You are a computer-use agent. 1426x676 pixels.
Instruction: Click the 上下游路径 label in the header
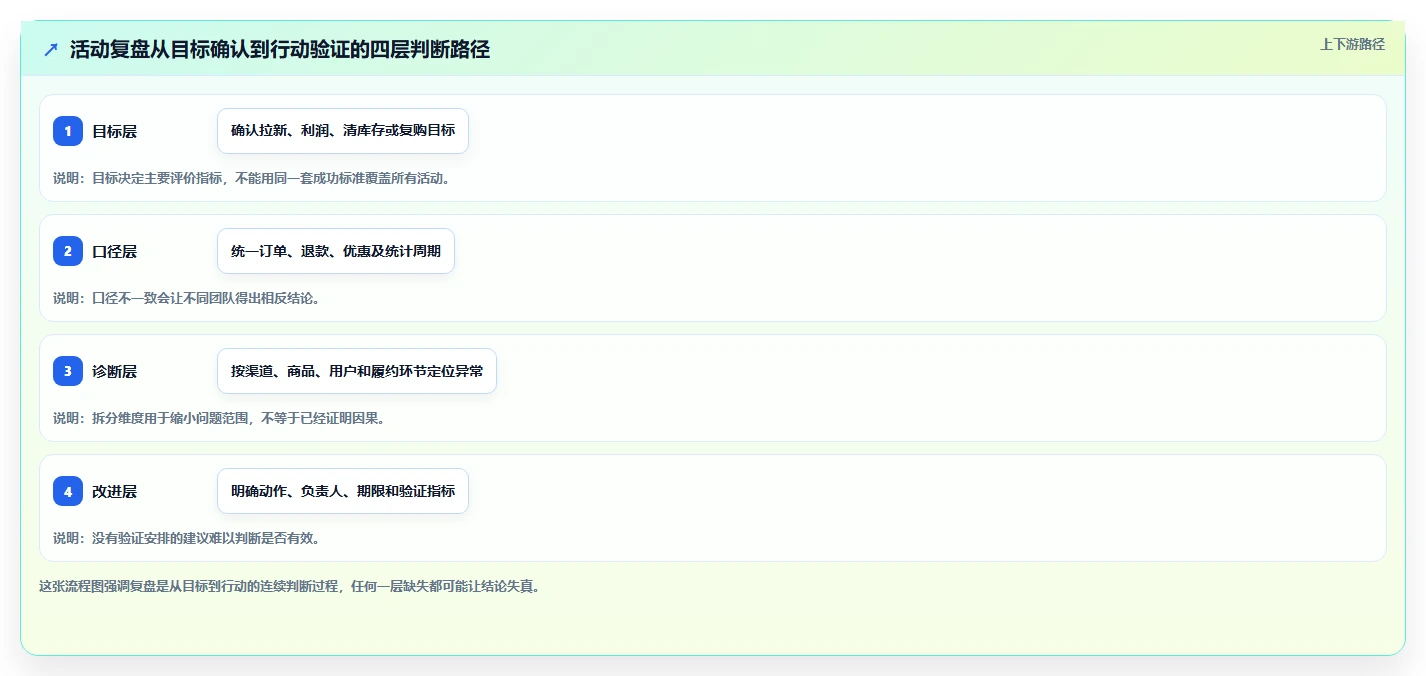point(1352,44)
